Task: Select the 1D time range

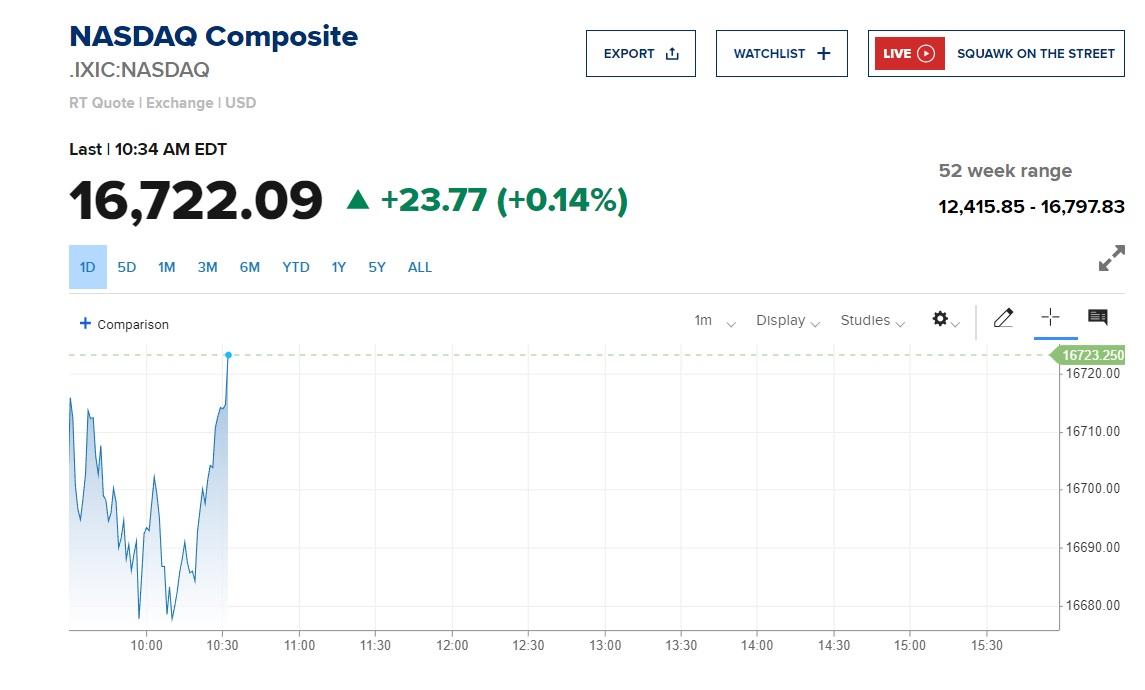Action: coord(88,267)
